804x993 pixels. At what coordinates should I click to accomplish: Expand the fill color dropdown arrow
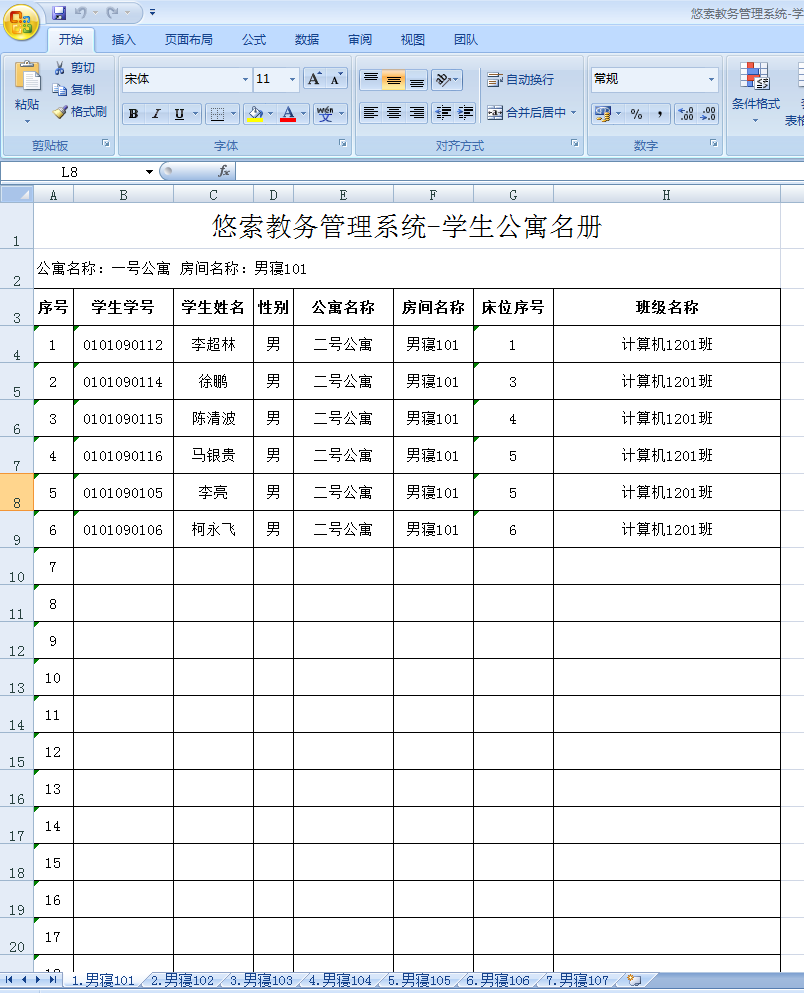tap(271, 114)
